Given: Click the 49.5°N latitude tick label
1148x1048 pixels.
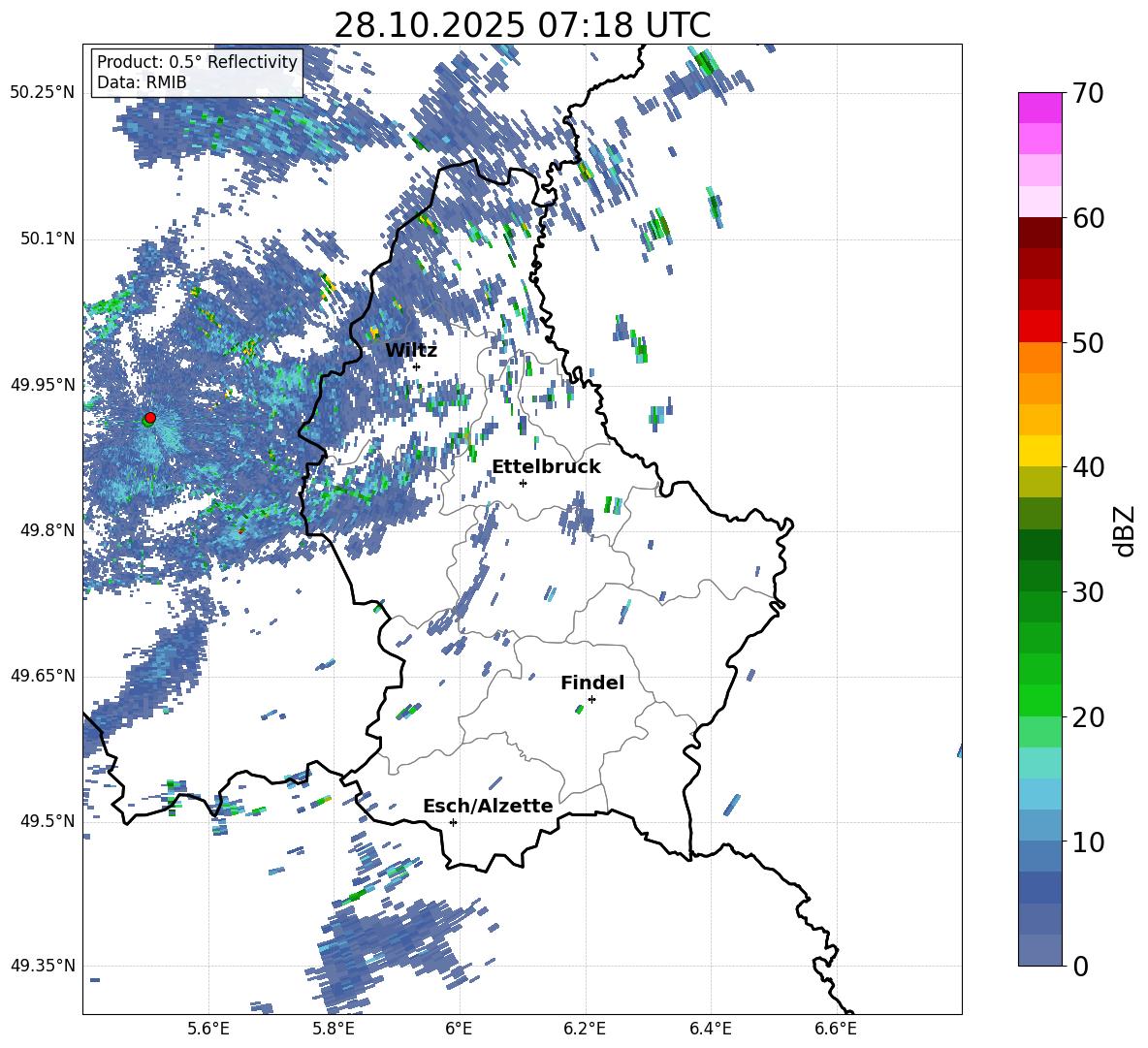Looking at the screenshot, I should (48, 821).
